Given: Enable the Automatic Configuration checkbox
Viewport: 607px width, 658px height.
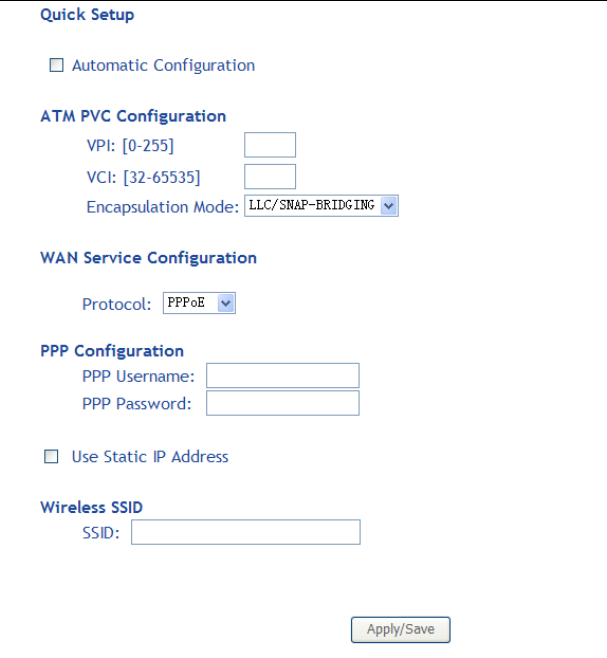Looking at the screenshot, I should [x=57, y=66].
